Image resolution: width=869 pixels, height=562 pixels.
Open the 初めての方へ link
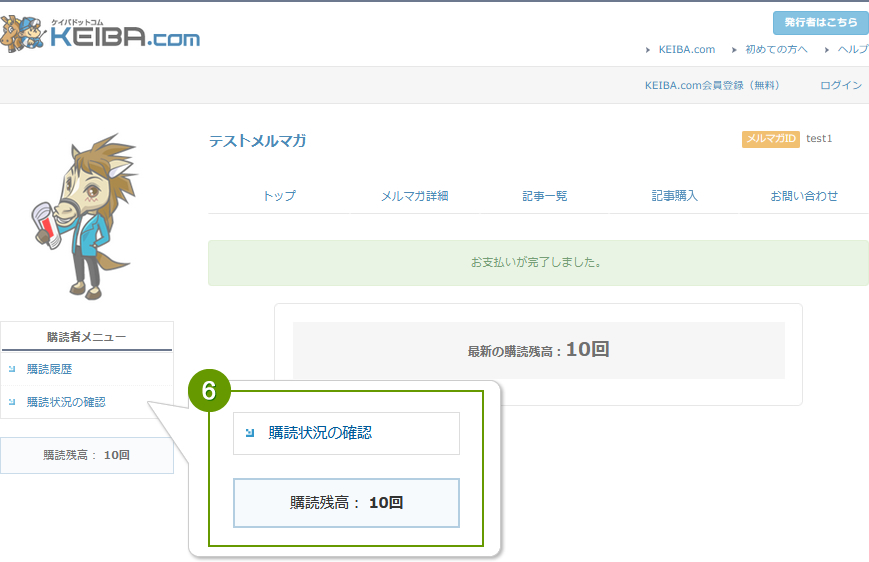click(x=776, y=49)
